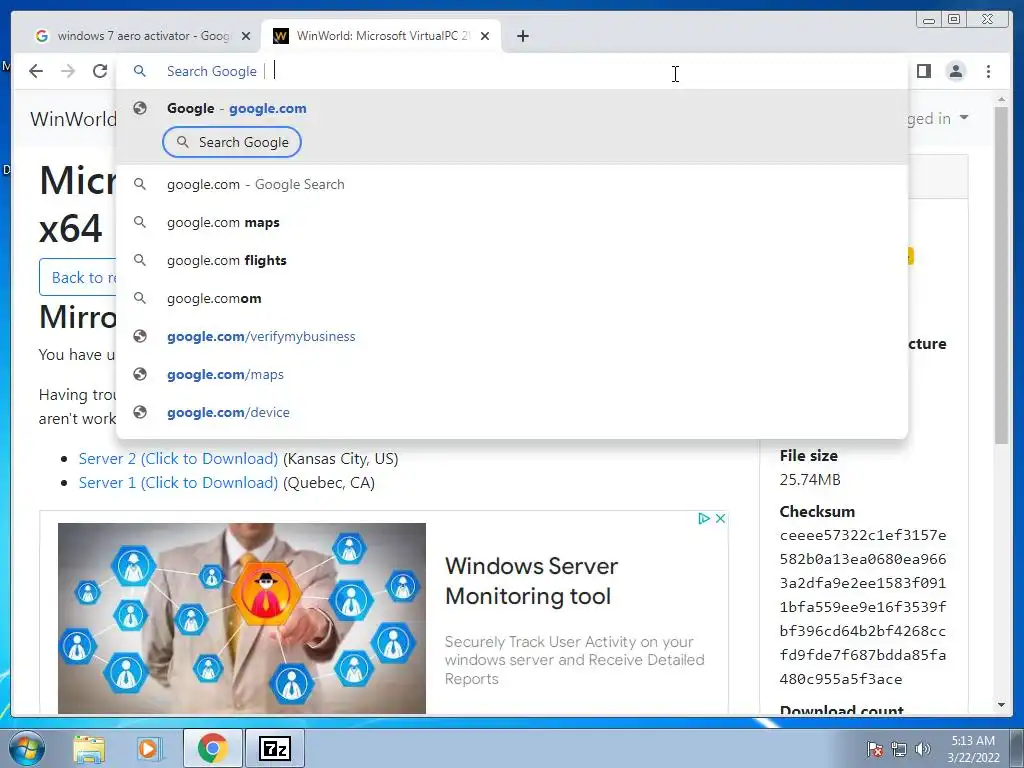Open the 7-Zip taskbar icon
This screenshot has width=1024, height=768.
tap(274, 748)
